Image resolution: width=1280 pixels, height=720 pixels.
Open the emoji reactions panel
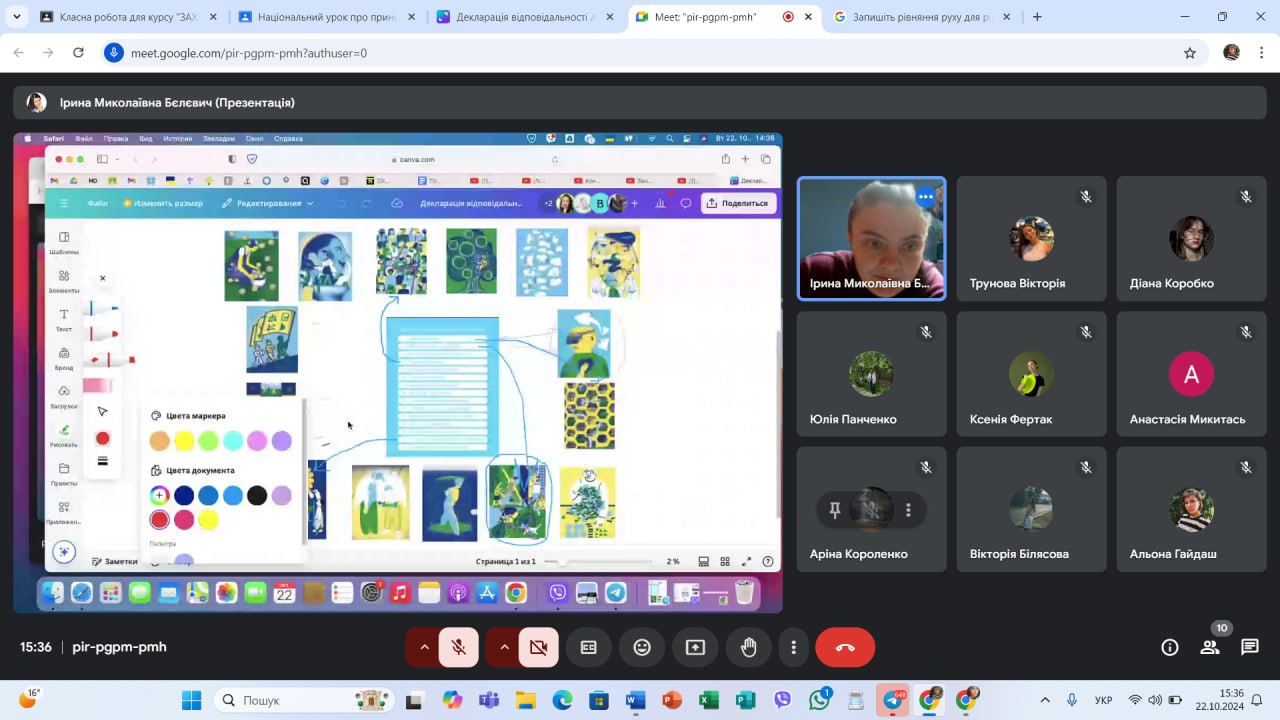coord(642,648)
